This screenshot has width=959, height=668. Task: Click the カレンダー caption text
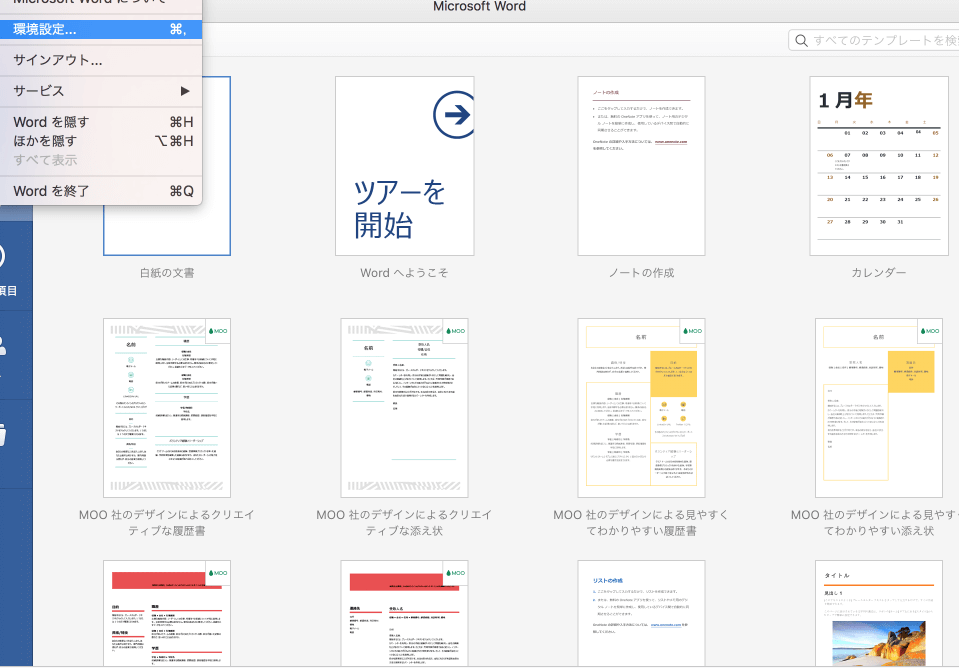(879, 273)
